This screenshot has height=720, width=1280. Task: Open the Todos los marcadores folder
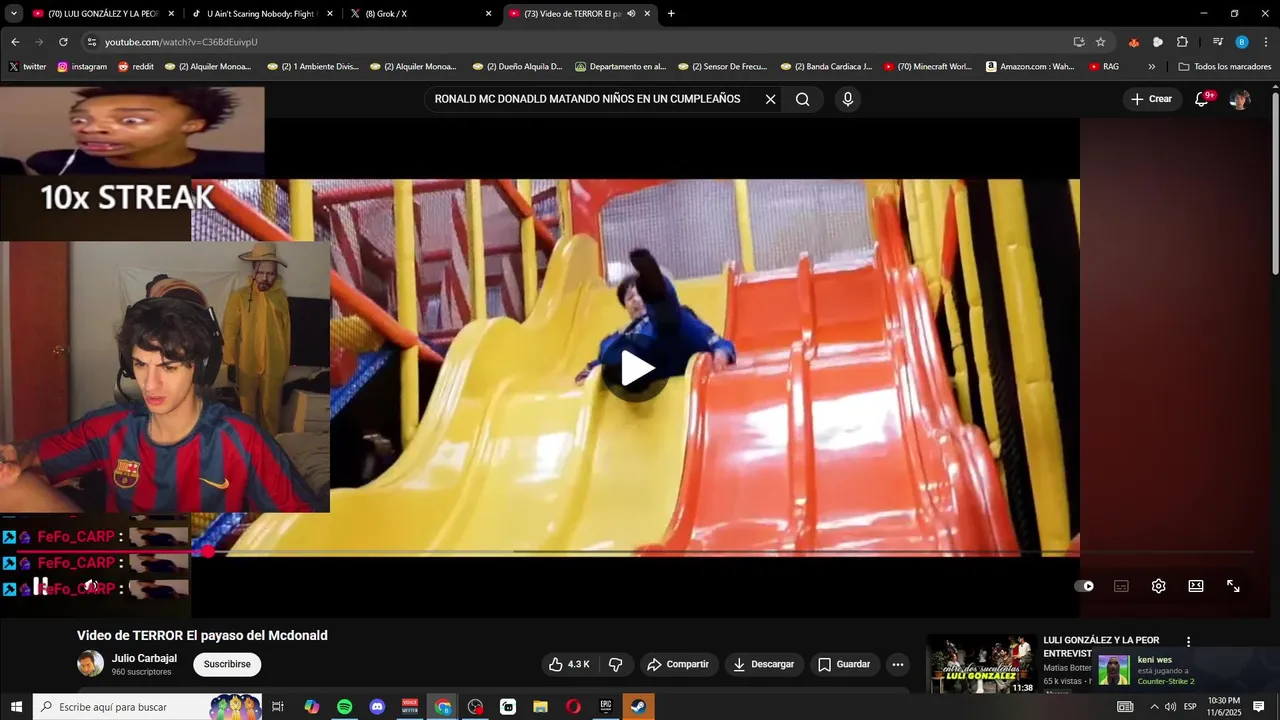[1225, 67]
